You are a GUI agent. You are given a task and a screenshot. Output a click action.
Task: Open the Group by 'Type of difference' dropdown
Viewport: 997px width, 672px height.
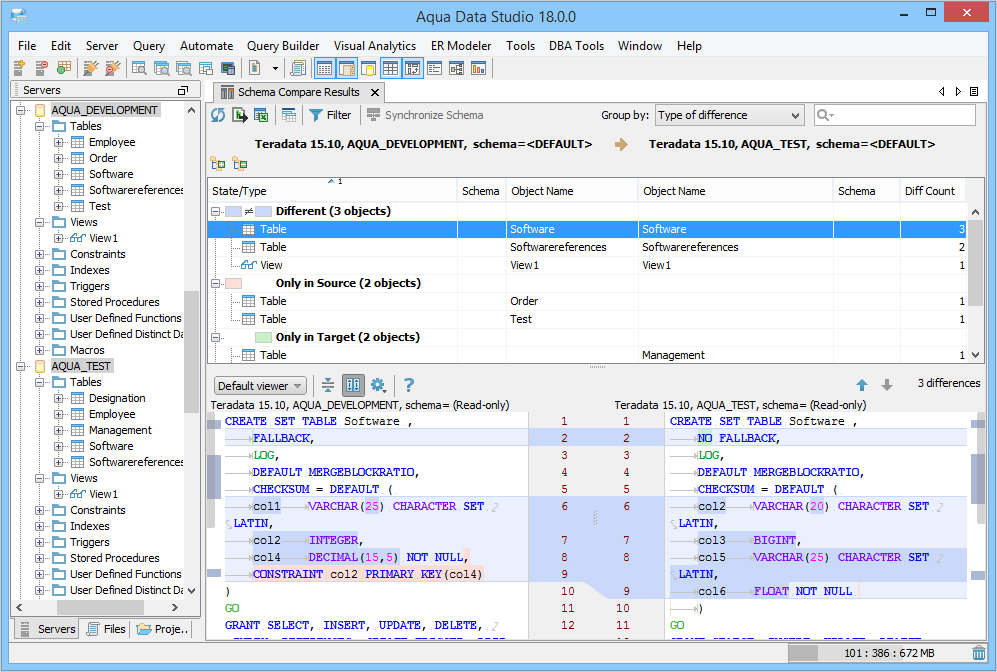(x=729, y=115)
